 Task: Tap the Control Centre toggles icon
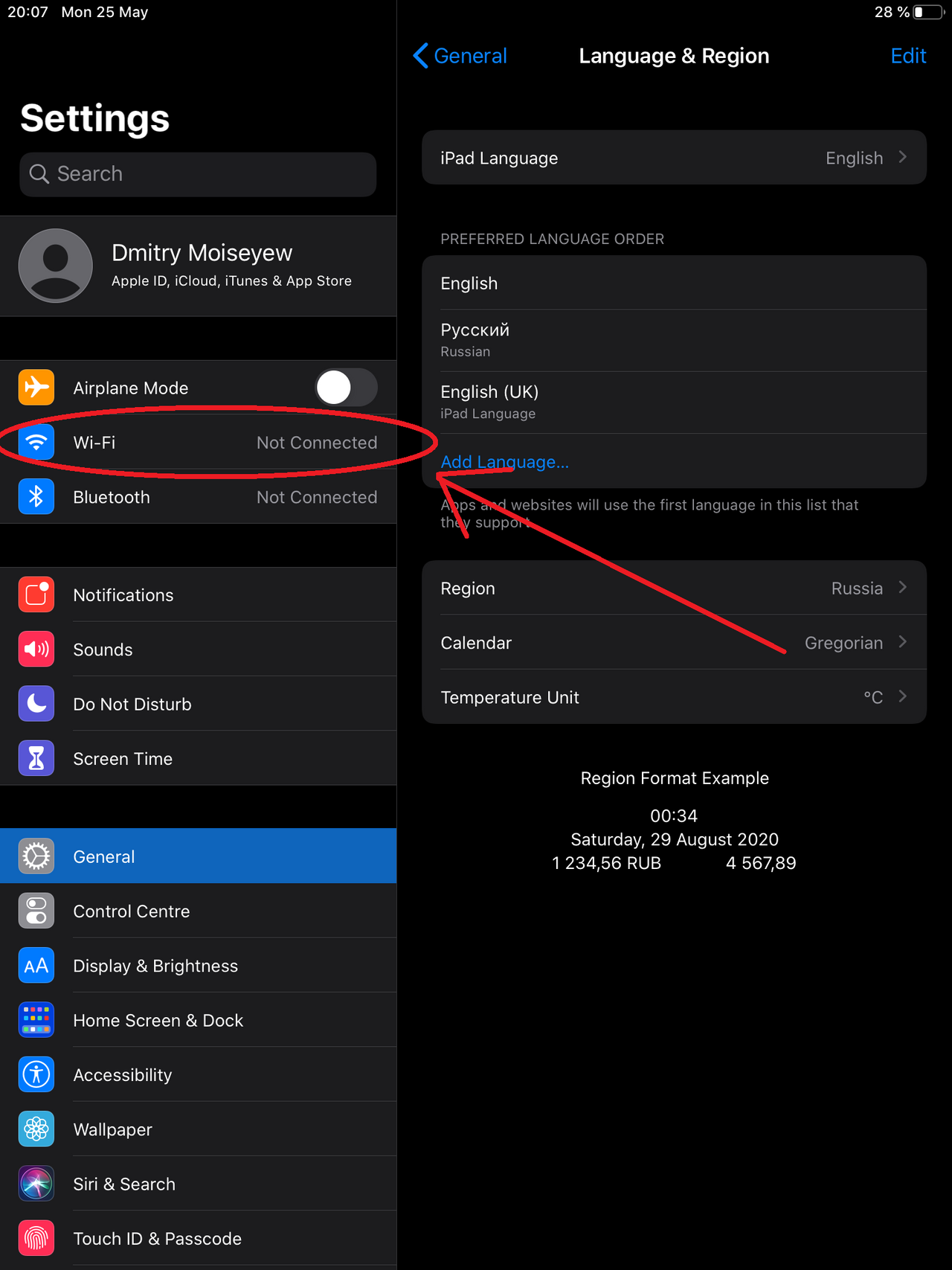[x=36, y=911]
